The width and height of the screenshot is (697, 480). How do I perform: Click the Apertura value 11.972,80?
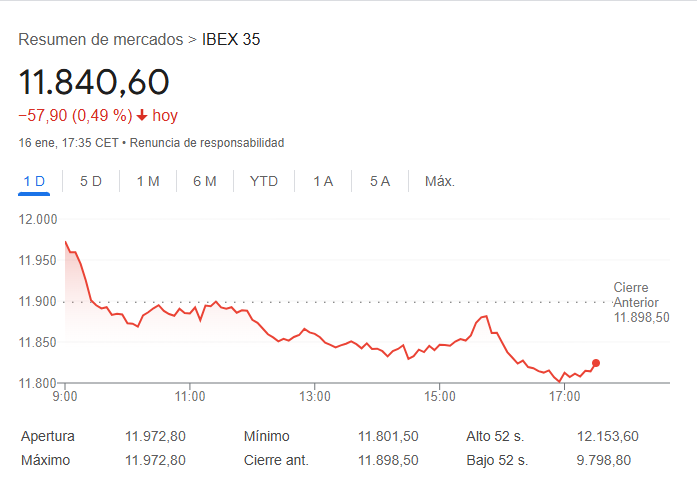point(155,436)
